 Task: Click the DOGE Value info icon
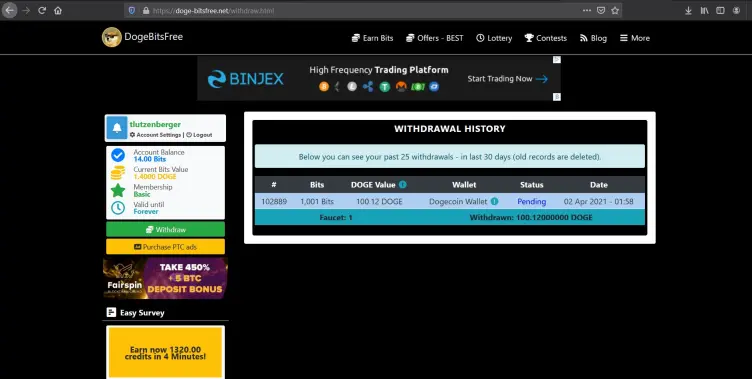(x=402, y=184)
